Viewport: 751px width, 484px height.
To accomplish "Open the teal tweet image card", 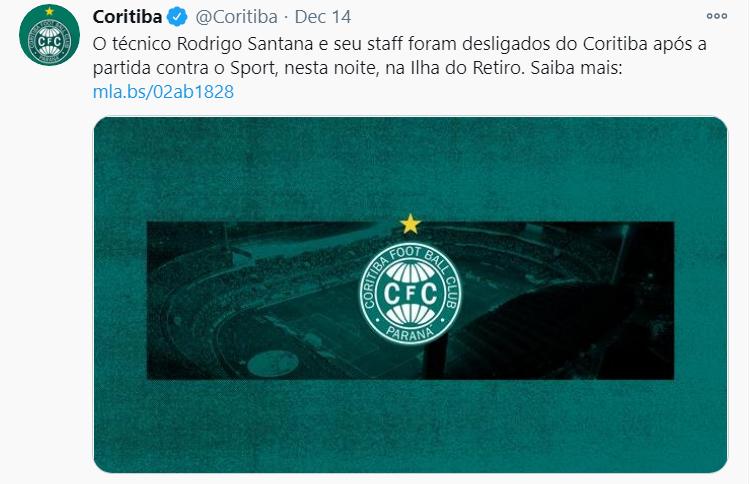I will 410,295.
